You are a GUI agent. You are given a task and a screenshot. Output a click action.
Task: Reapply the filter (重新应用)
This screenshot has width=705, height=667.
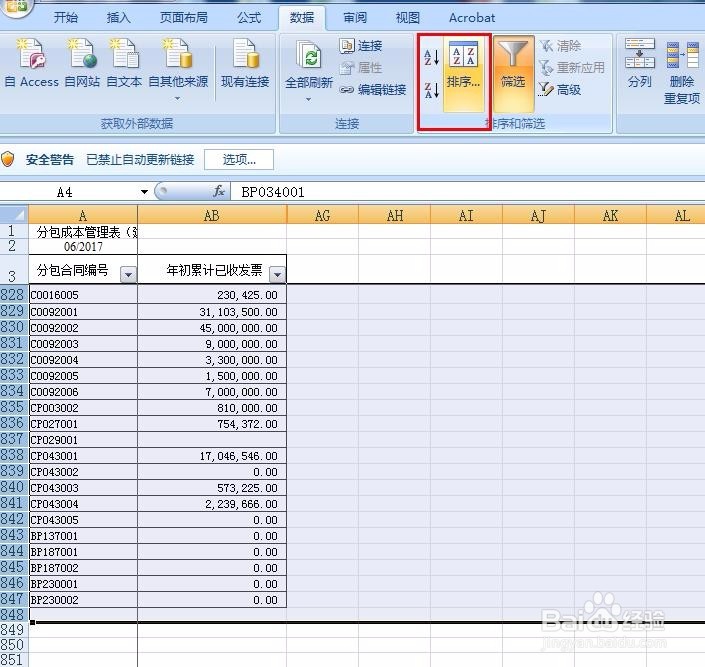point(572,67)
